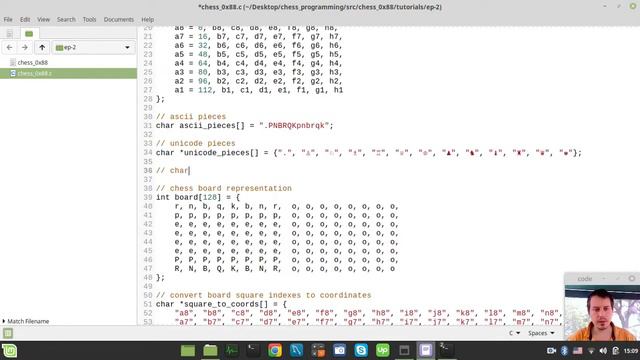
Task: Click value 112 on the a1 line
Action: pyautogui.click(x=205, y=90)
